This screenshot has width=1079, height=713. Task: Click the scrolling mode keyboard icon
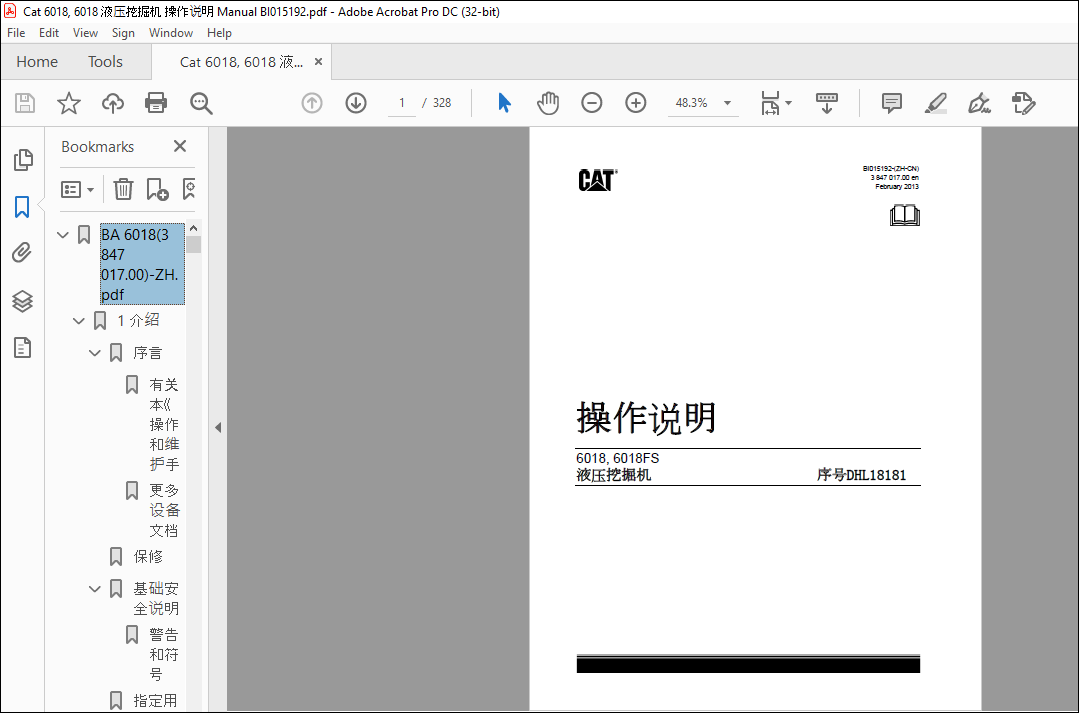[x=826, y=103]
